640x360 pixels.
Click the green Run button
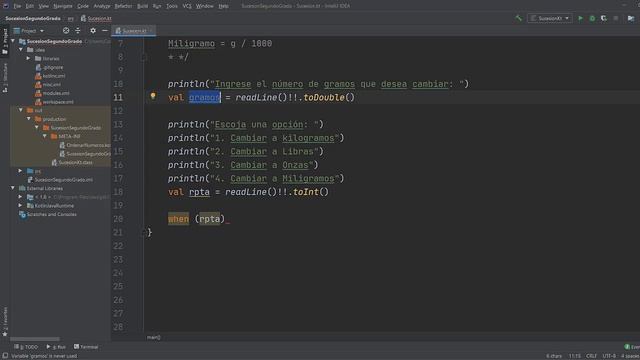coord(580,18)
